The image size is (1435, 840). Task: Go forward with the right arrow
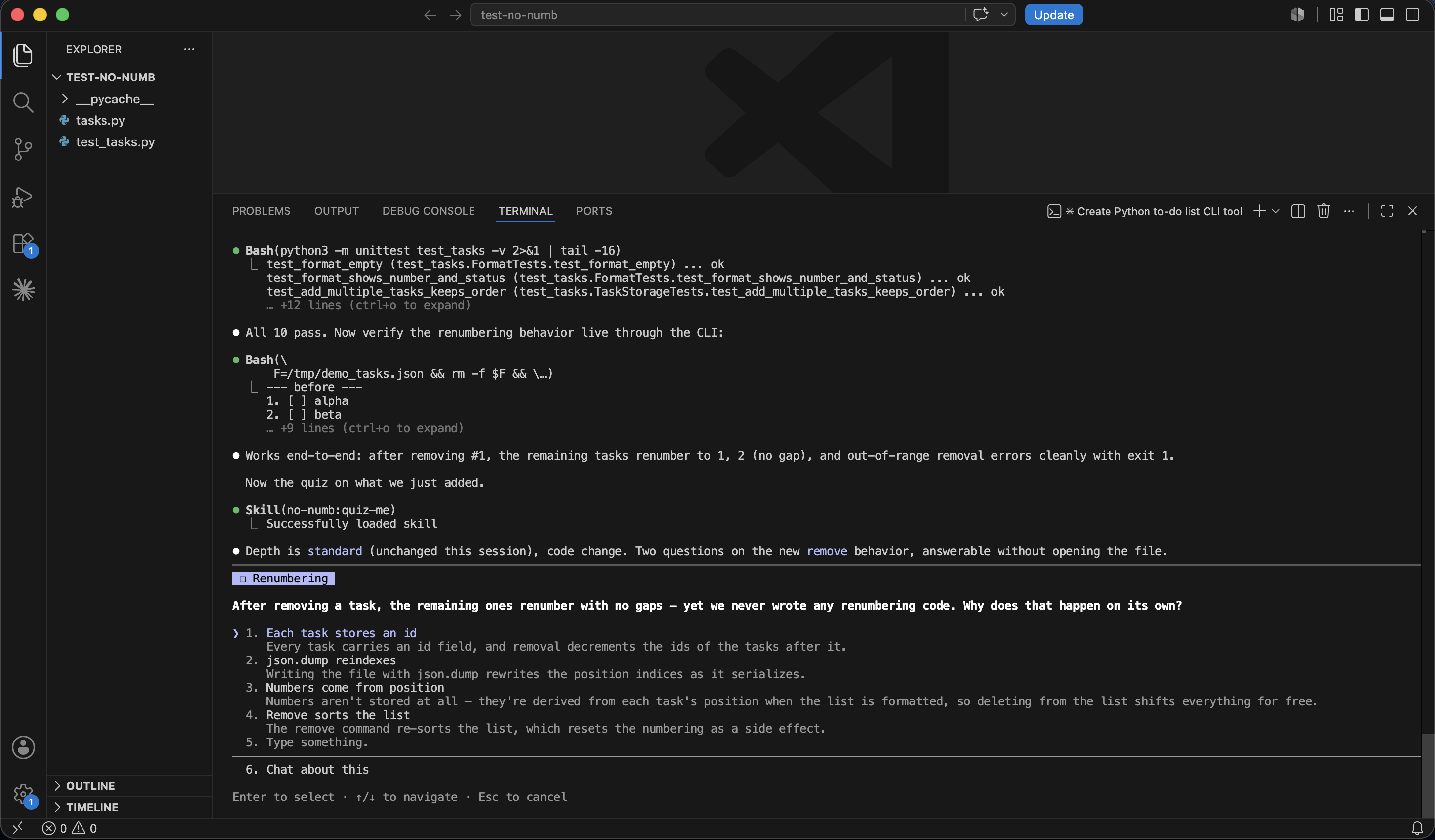(x=455, y=15)
